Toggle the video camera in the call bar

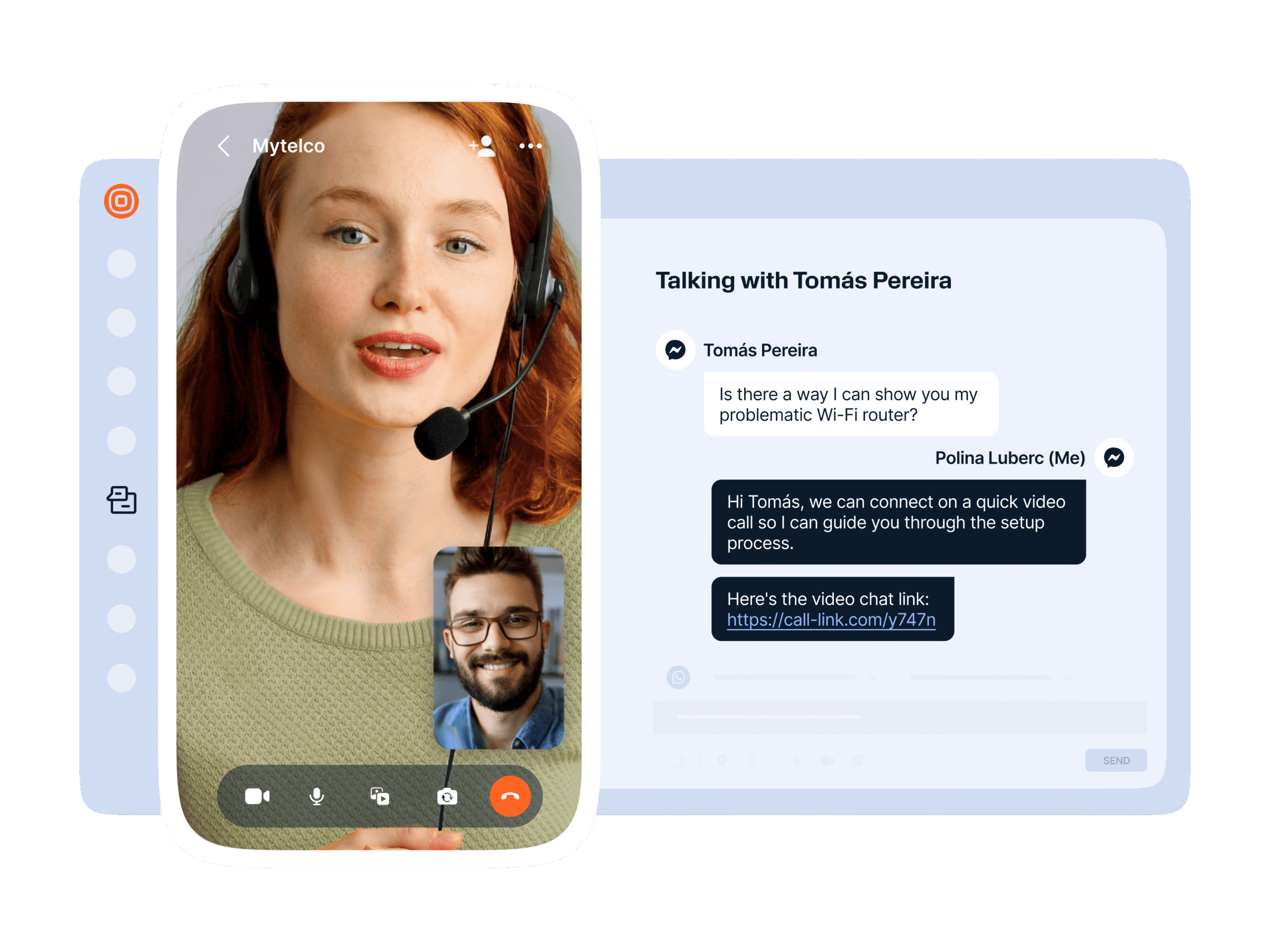point(257,796)
